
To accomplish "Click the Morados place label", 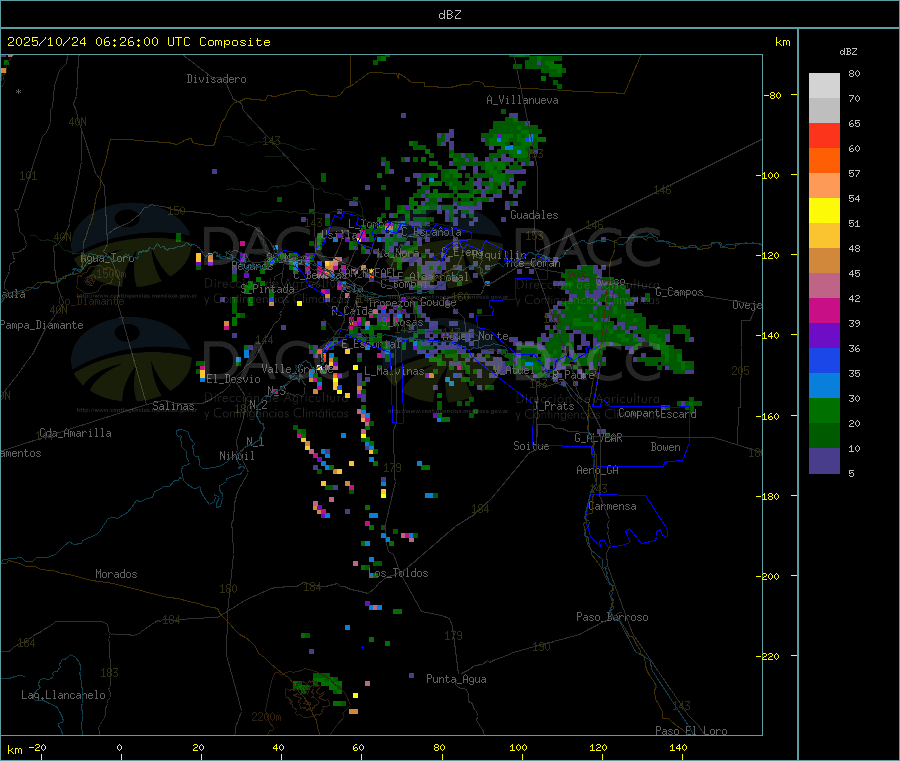I will (x=116, y=574).
